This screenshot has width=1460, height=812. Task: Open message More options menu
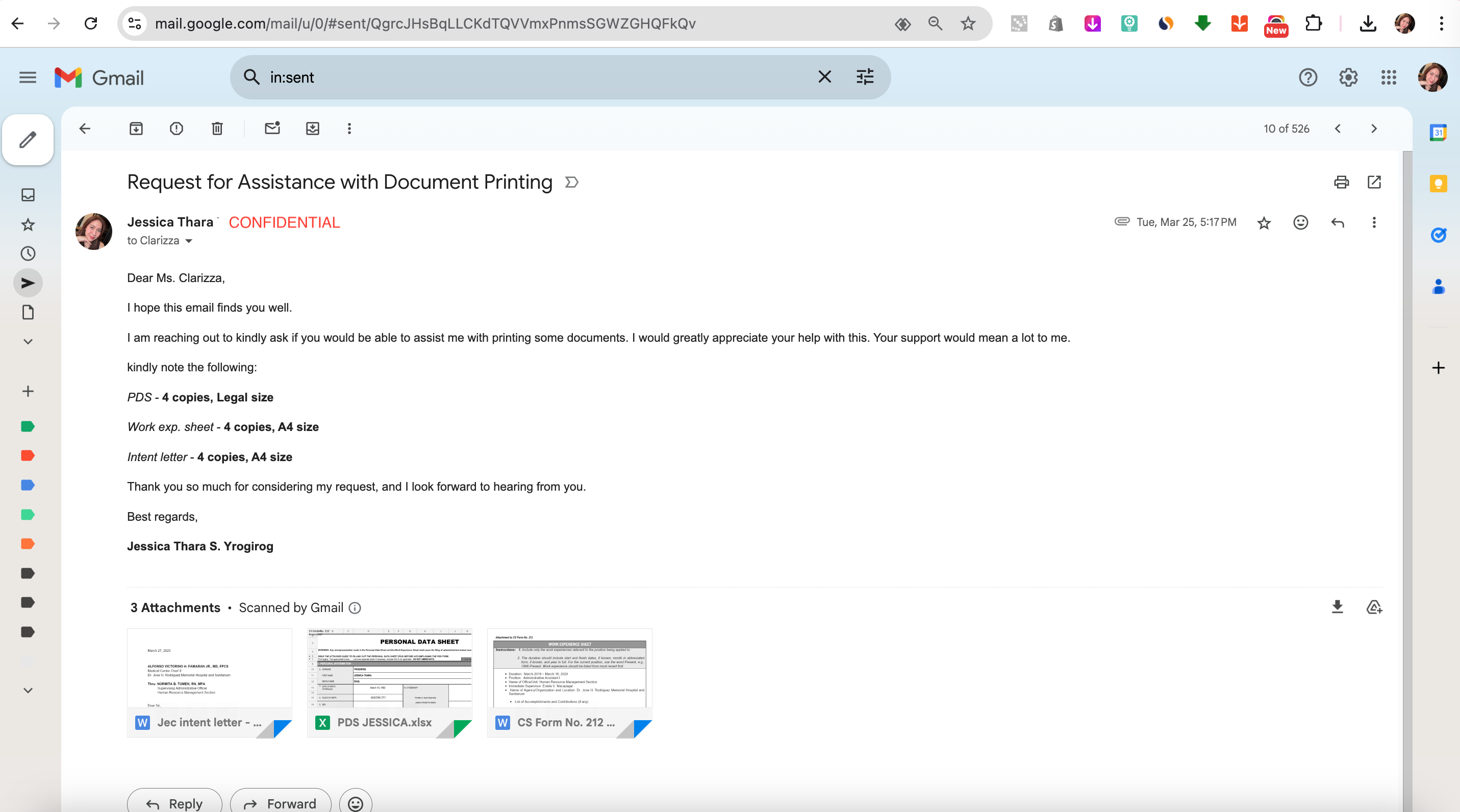pyautogui.click(x=1374, y=223)
